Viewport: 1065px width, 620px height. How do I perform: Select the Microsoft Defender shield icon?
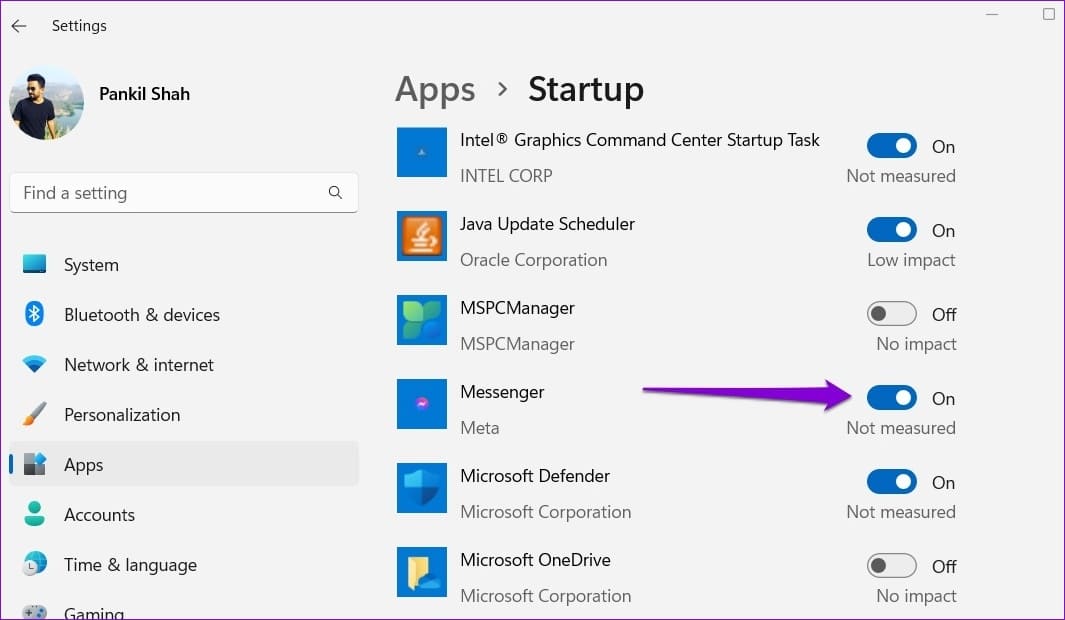pos(422,488)
